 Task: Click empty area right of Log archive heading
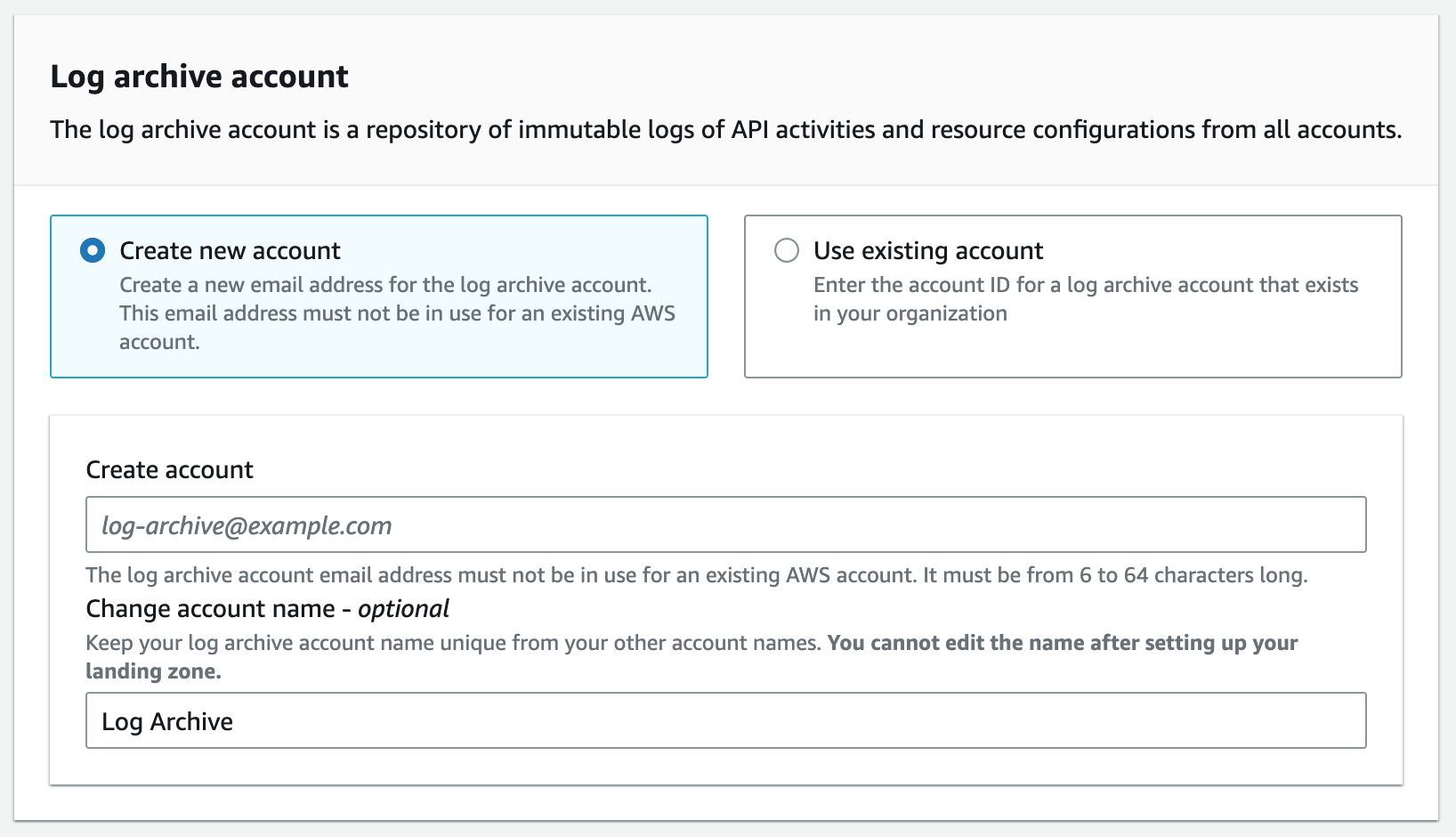point(890,77)
